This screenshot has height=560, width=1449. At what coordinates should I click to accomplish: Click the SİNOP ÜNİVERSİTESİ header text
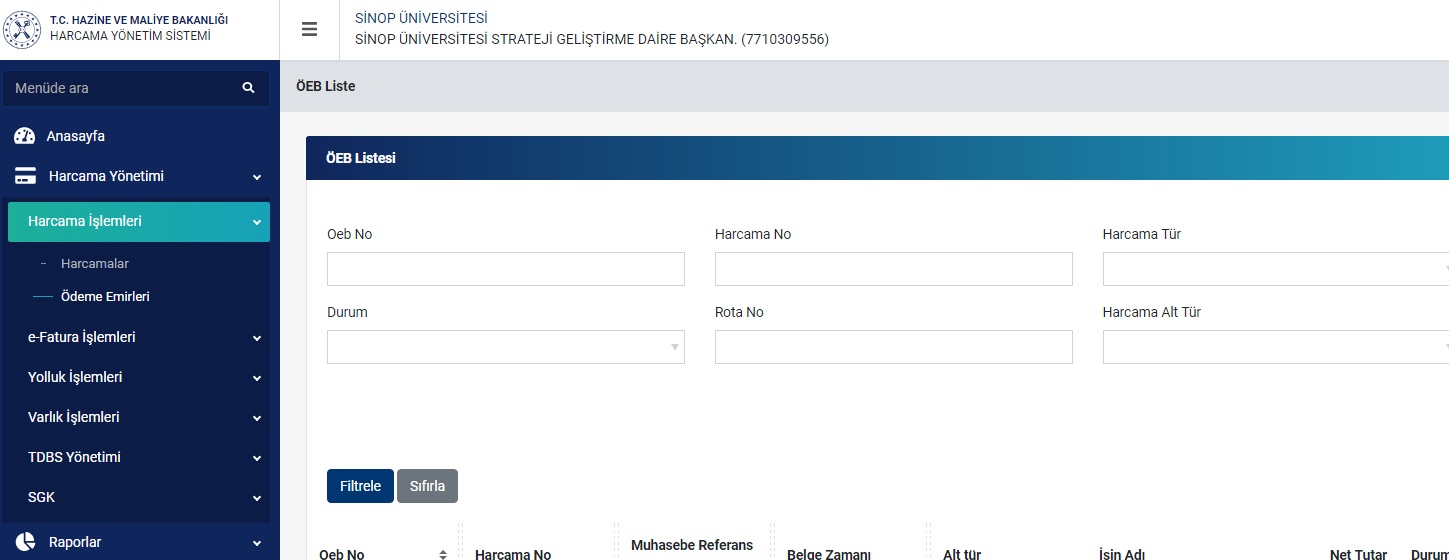421,18
